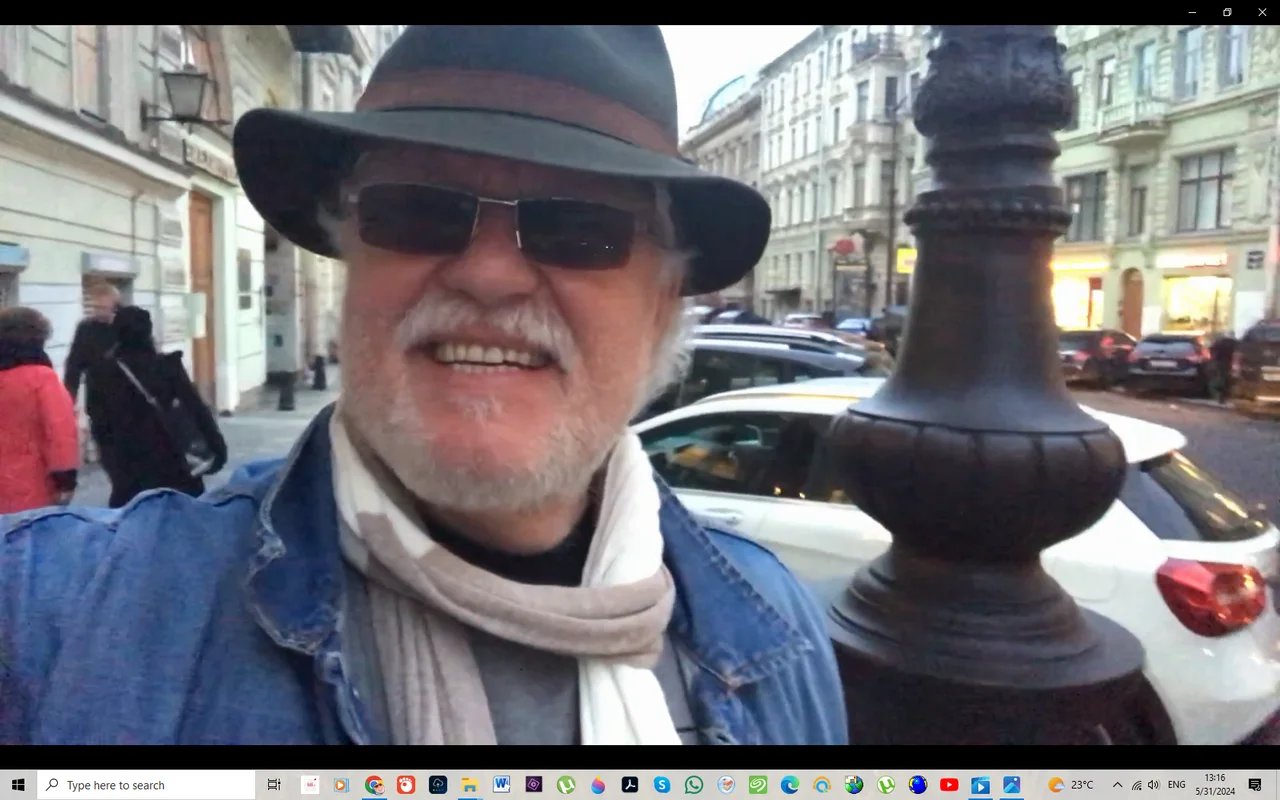Open the speaker volume control
Screen dimensions: 1280x800
(1154, 785)
